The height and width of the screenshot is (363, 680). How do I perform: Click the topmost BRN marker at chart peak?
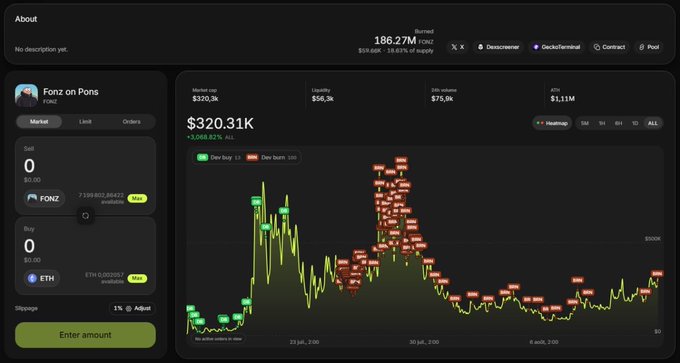pyautogui.click(x=401, y=160)
